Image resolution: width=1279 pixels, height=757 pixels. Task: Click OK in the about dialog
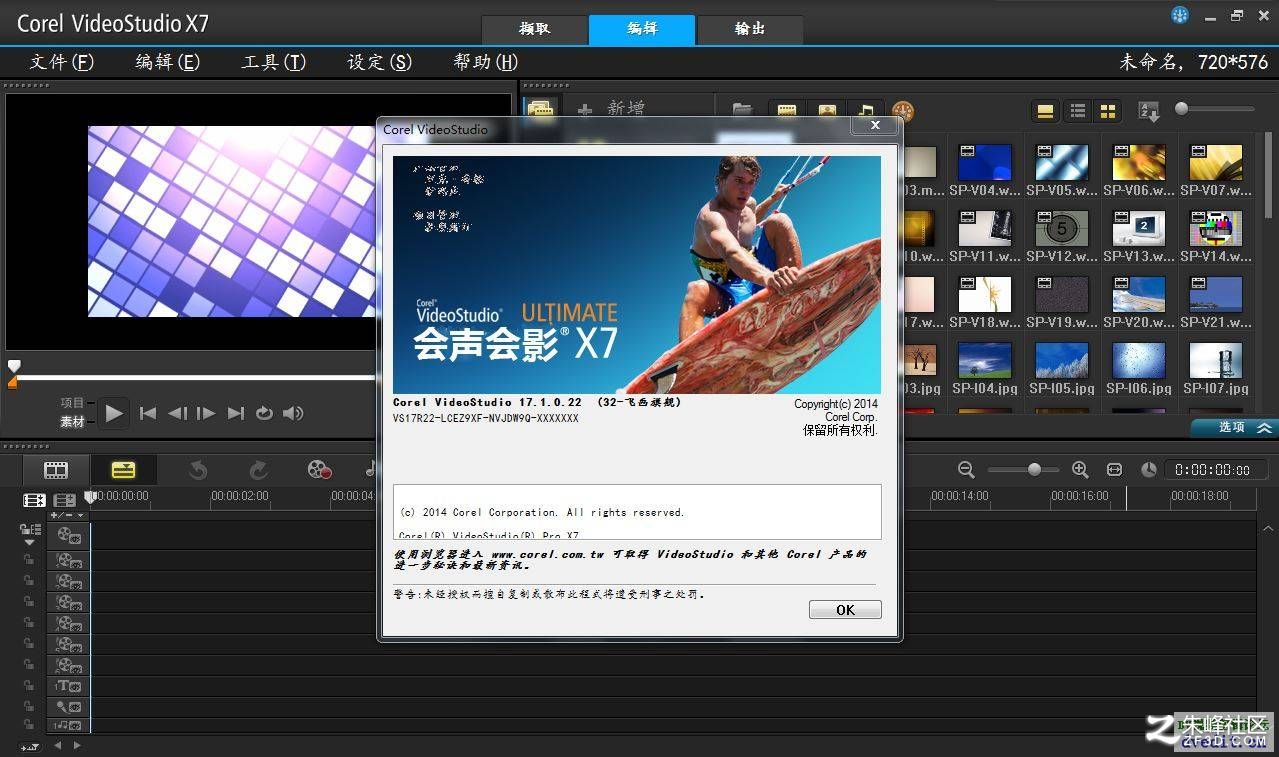[845, 610]
